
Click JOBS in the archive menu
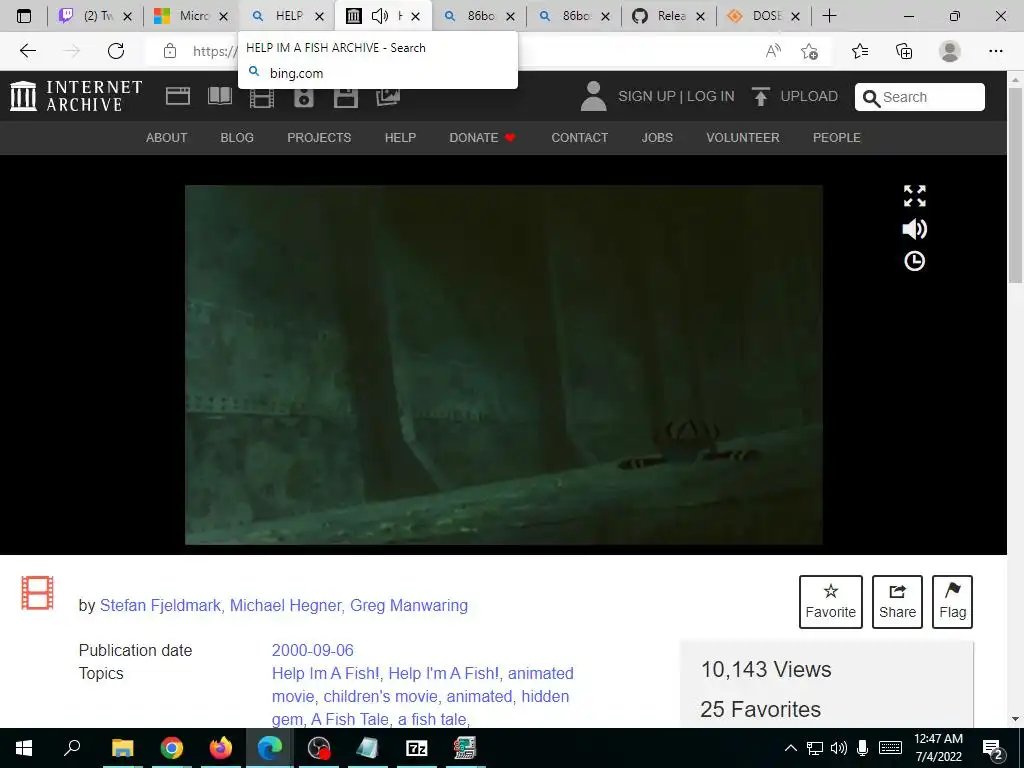657,138
